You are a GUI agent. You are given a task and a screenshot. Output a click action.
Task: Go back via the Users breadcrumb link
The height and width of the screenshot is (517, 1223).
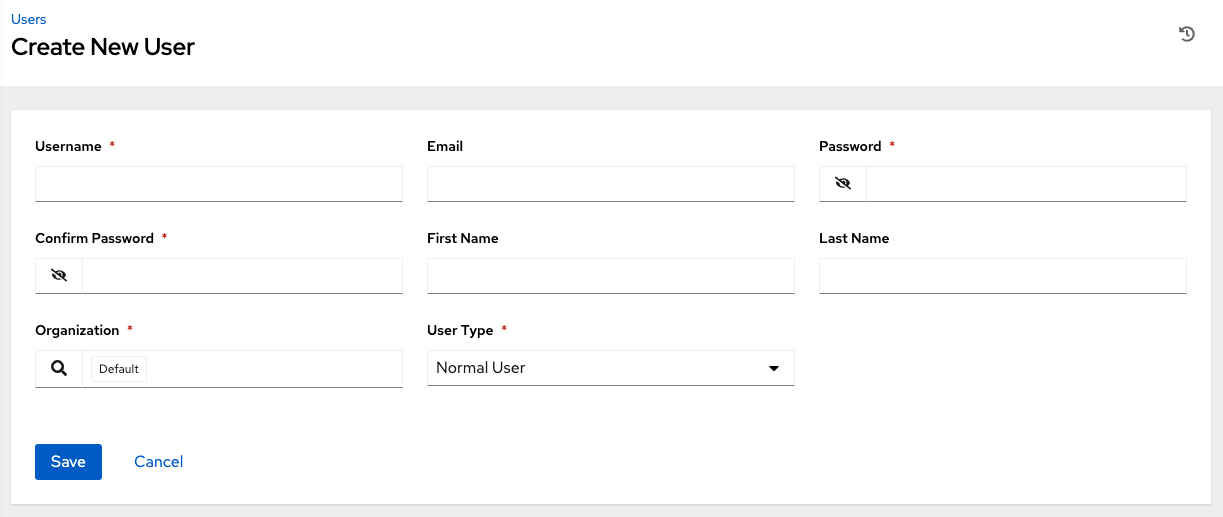(28, 19)
